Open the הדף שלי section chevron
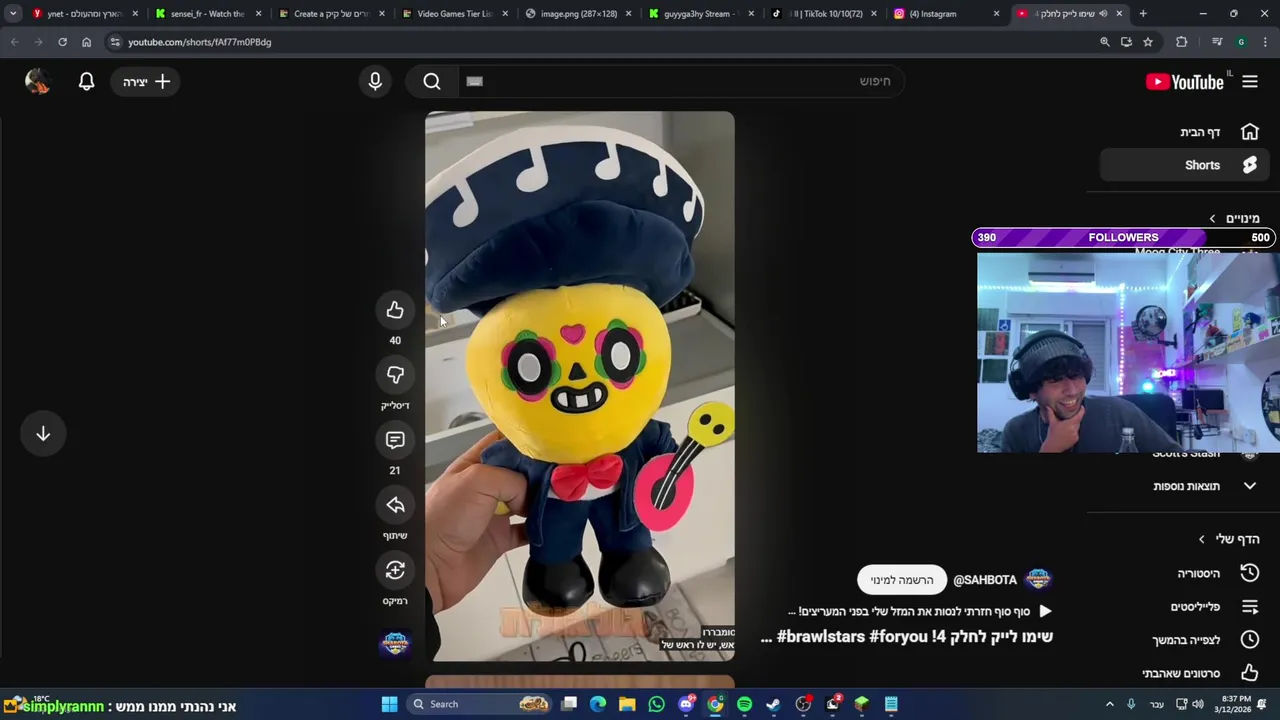This screenshot has width=1280, height=720. point(1202,539)
